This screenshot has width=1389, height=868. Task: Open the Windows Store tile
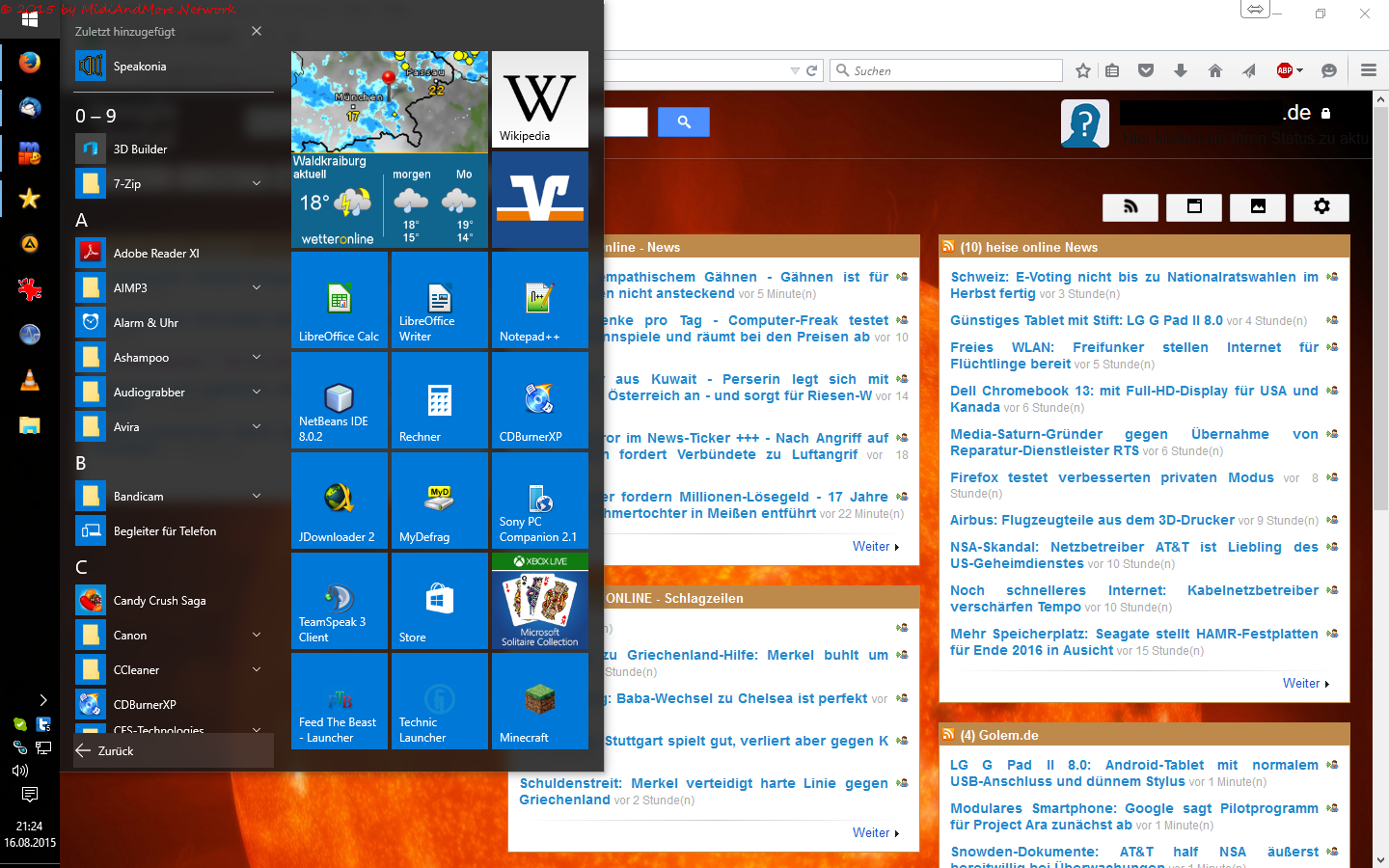pyautogui.click(x=439, y=601)
